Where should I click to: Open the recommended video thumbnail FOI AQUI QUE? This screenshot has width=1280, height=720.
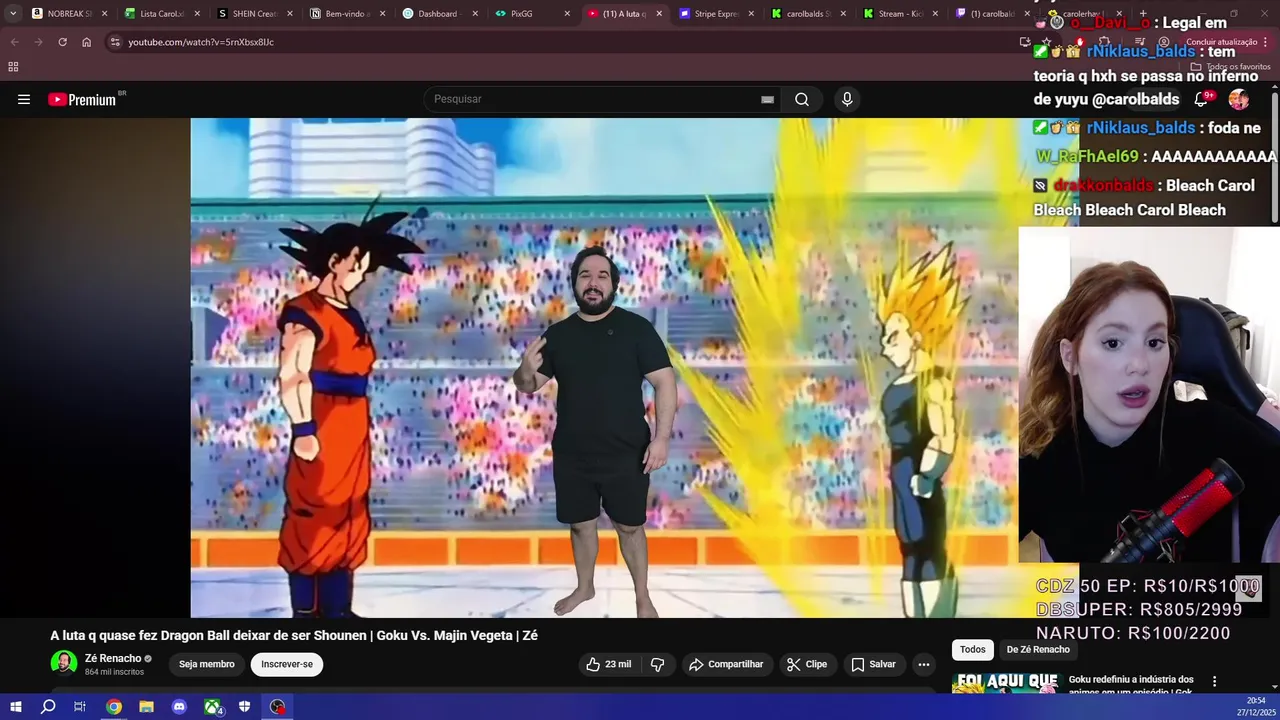1006,683
